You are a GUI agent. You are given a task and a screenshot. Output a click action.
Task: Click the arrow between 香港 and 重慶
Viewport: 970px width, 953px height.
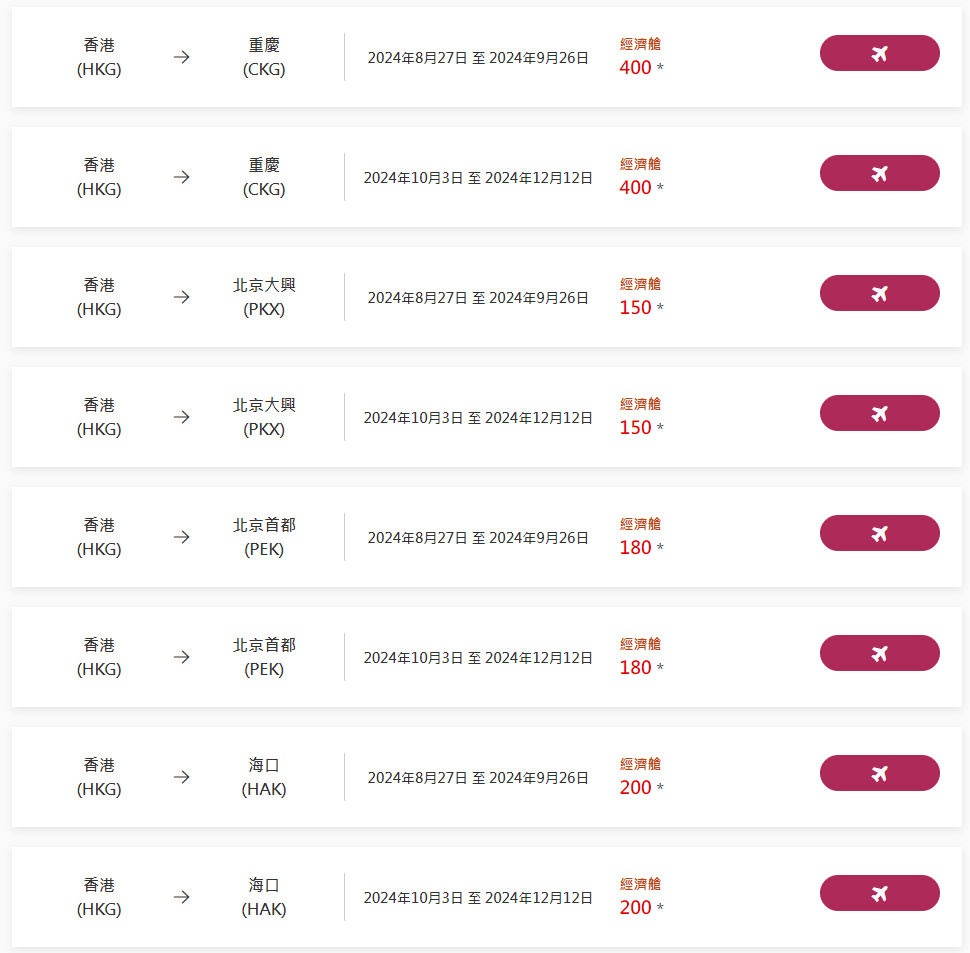click(181, 58)
